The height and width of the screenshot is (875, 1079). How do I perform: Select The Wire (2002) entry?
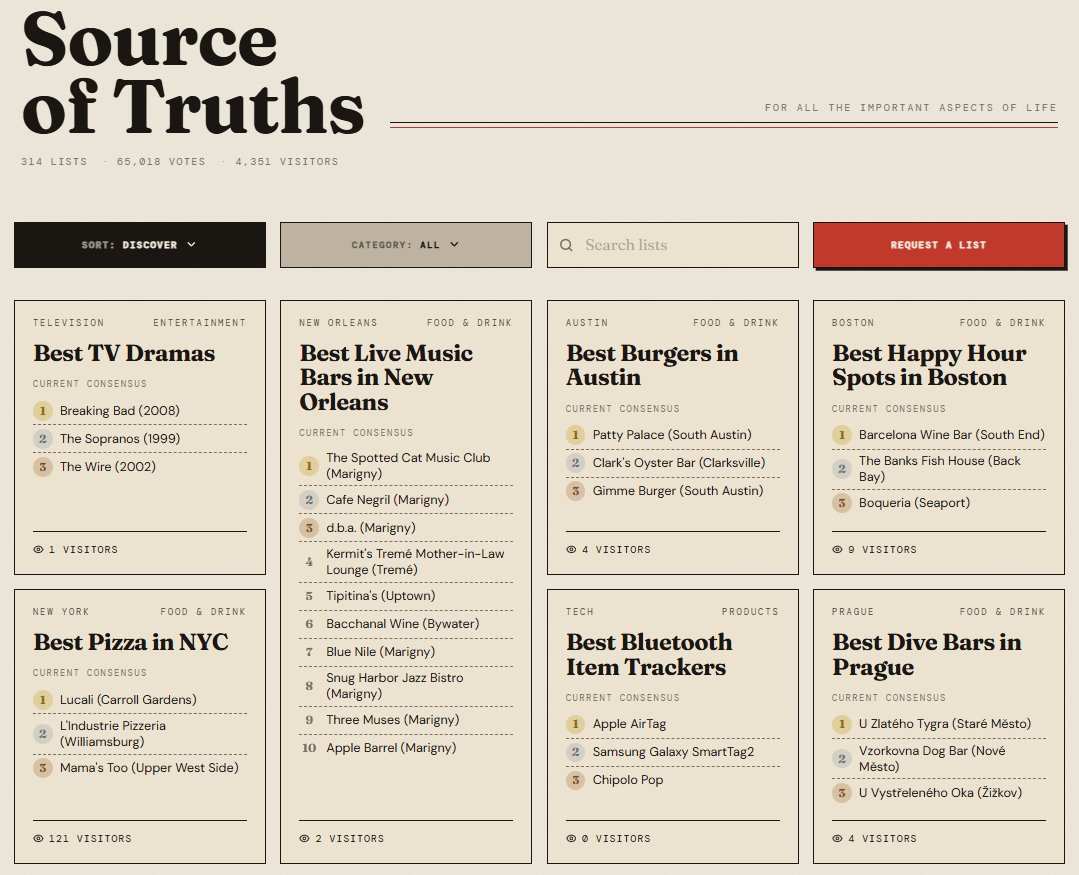(140, 467)
